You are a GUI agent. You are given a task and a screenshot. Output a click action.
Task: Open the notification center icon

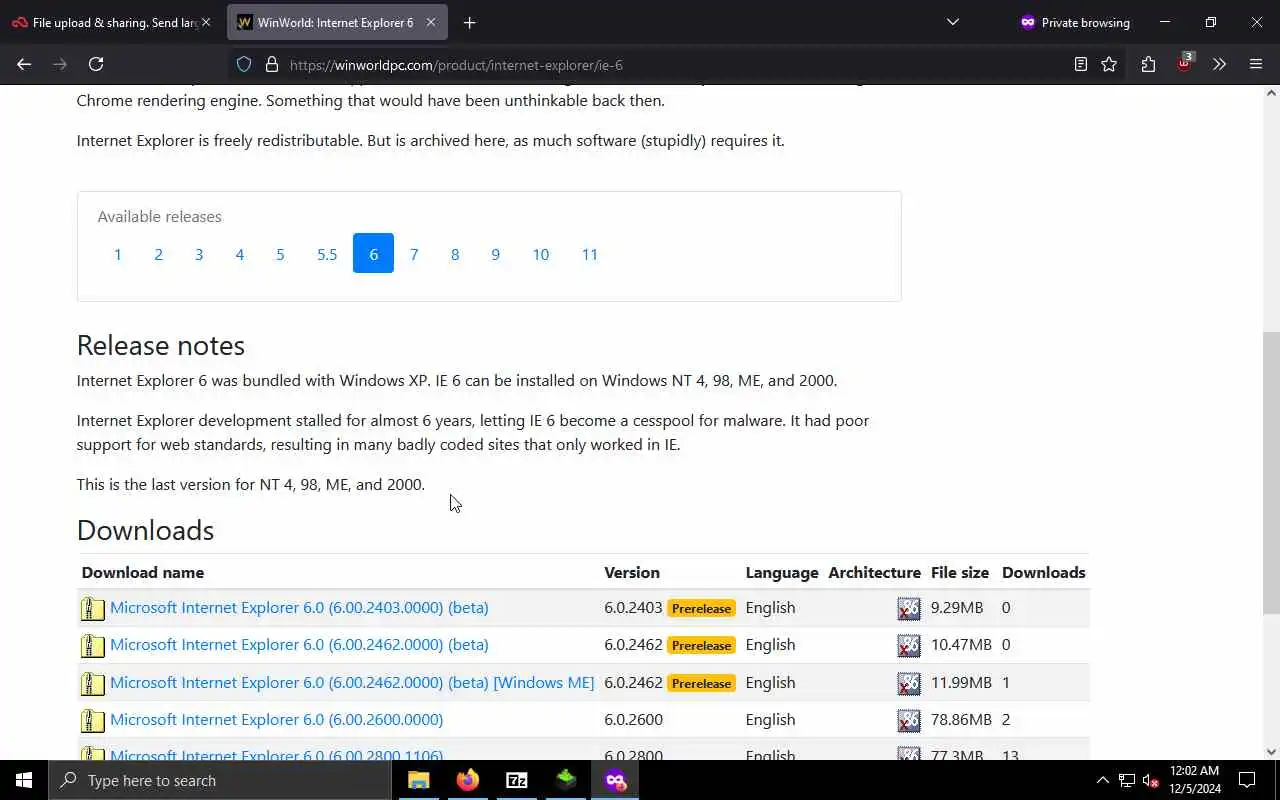click(x=1247, y=780)
